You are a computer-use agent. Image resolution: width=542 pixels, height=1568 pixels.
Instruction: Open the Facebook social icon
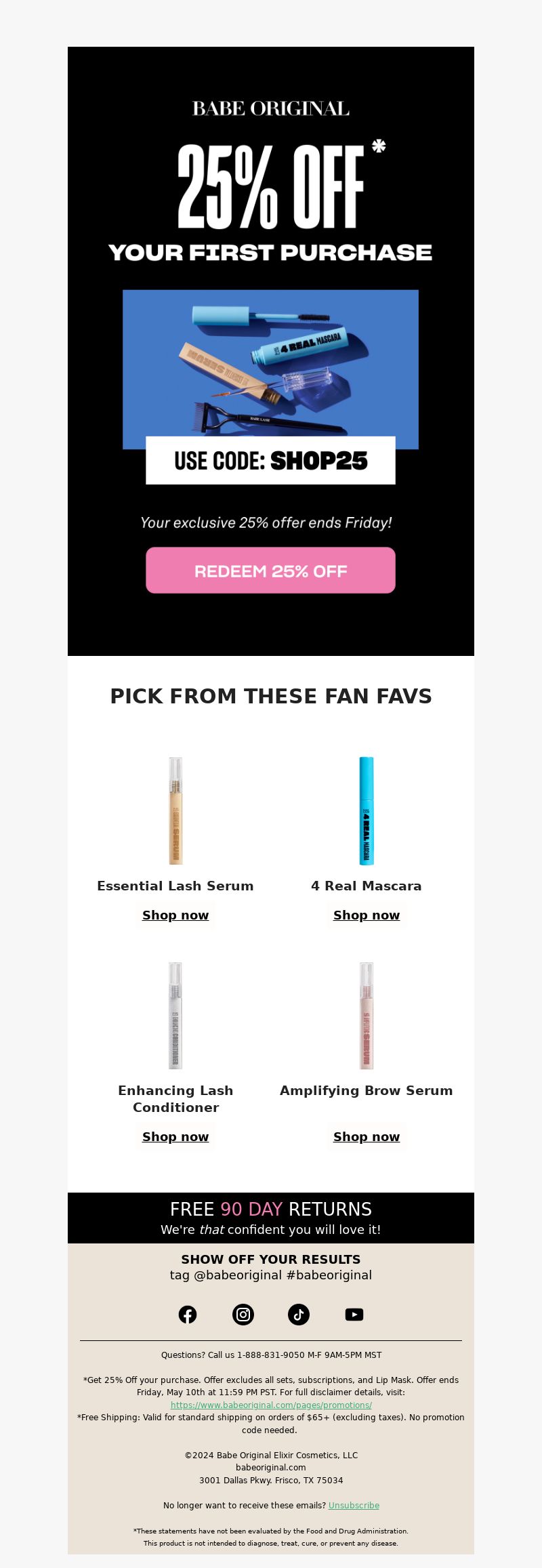click(x=188, y=1315)
